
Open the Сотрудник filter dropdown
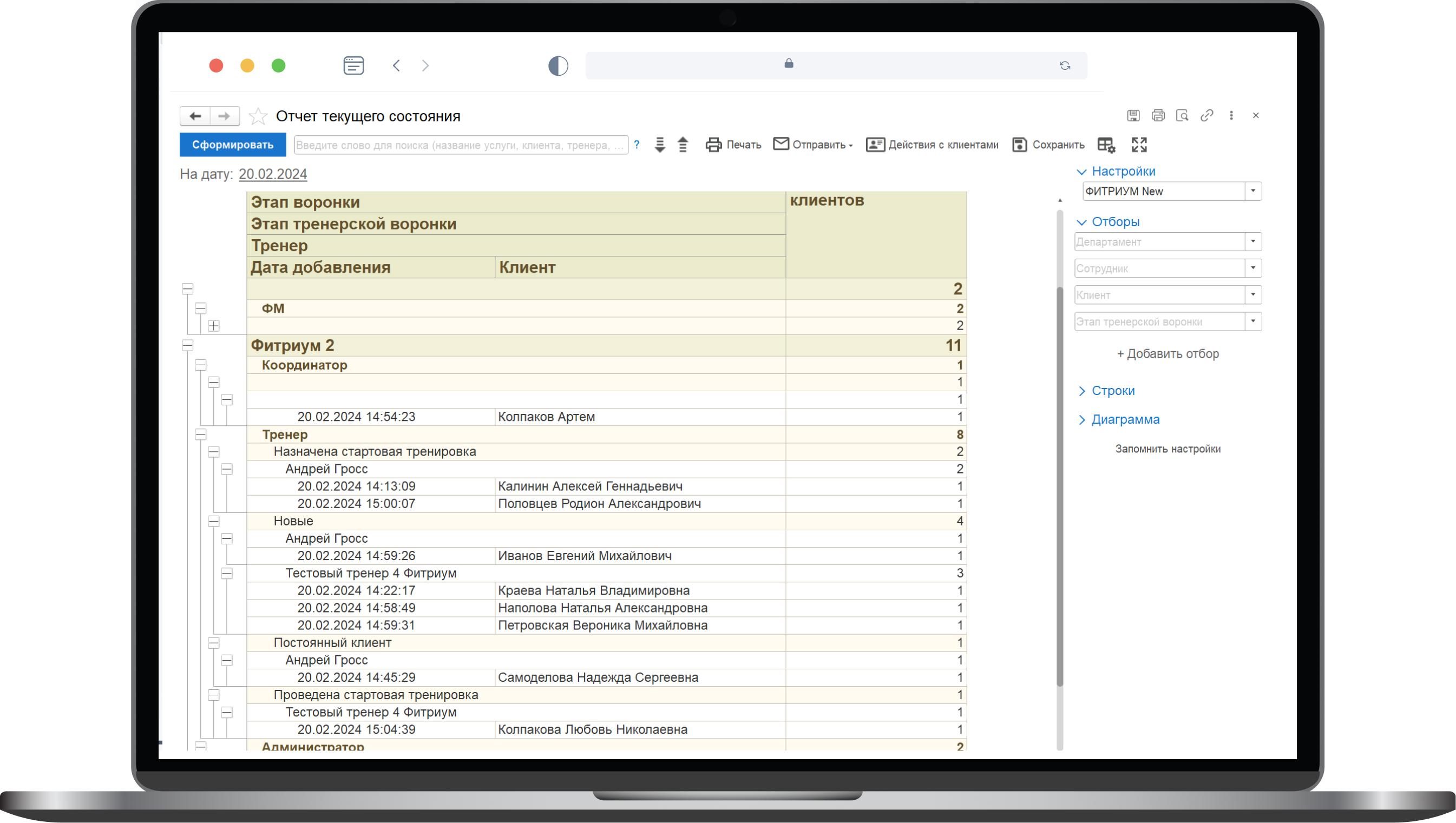(1253, 268)
